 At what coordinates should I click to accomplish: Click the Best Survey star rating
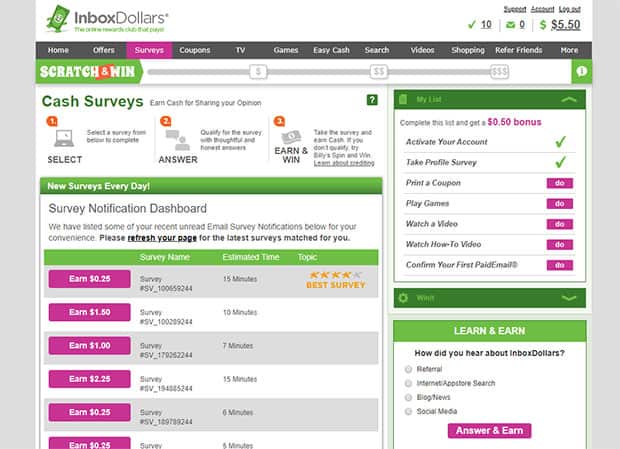tap(335, 275)
